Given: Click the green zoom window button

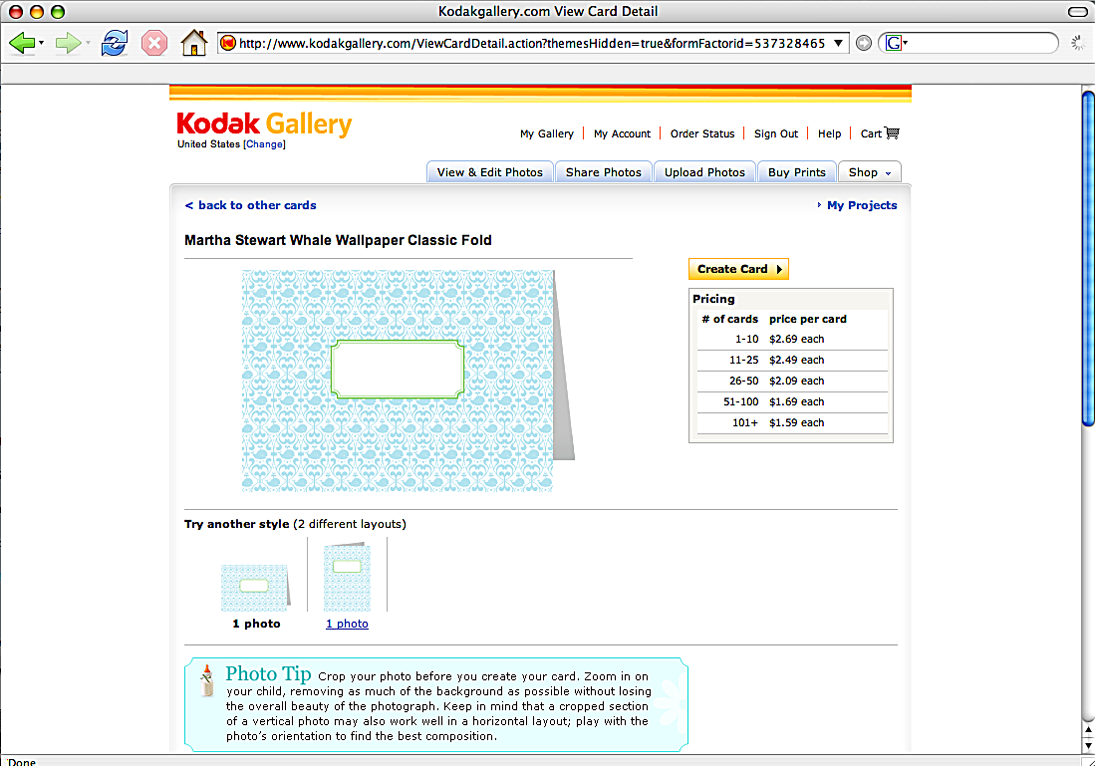Looking at the screenshot, I should click(58, 11).
